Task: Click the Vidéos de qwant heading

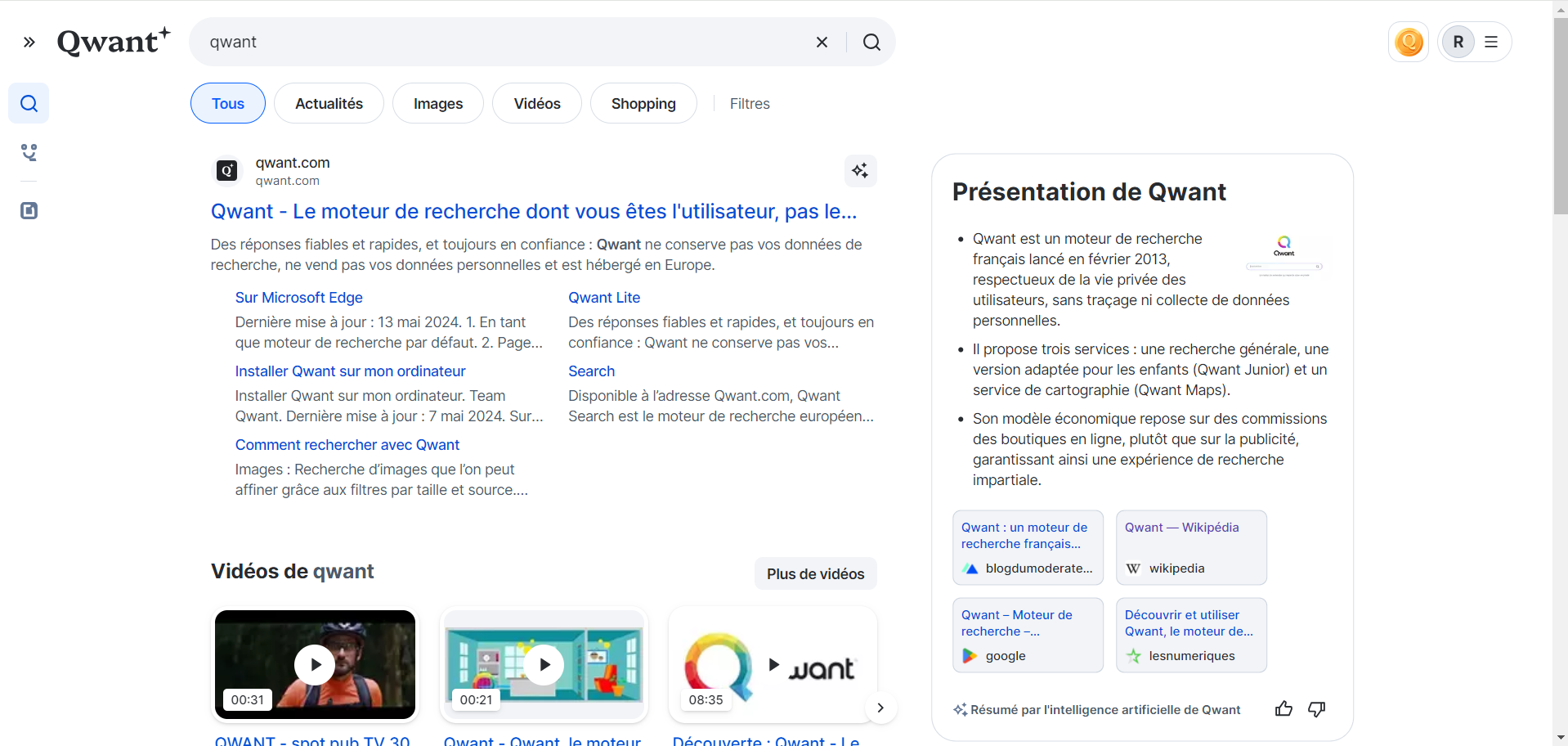Action: pyautogui.click(x=292, y=571)
